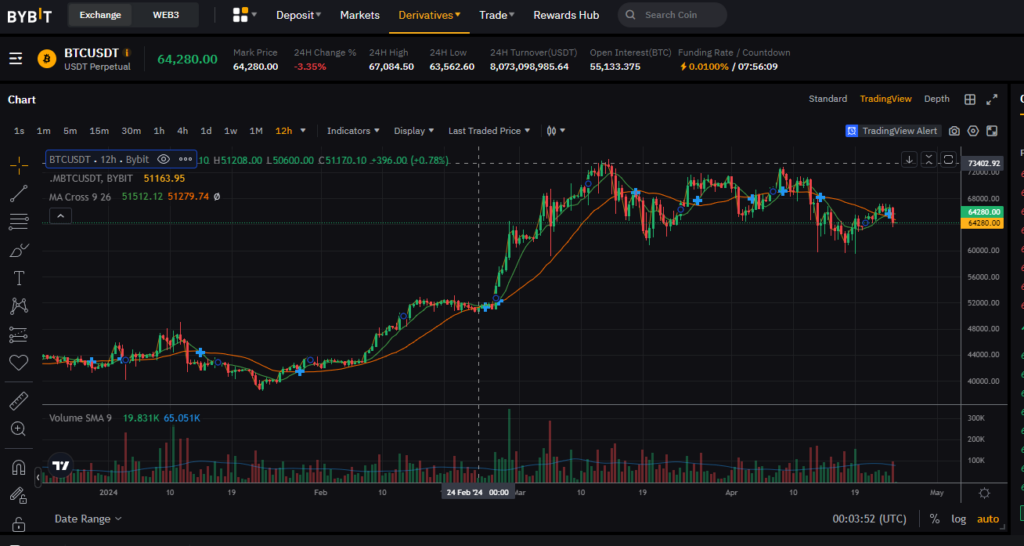
Task: Expand the timeframe dropdown next to 12h
Action: coord(303,131)
